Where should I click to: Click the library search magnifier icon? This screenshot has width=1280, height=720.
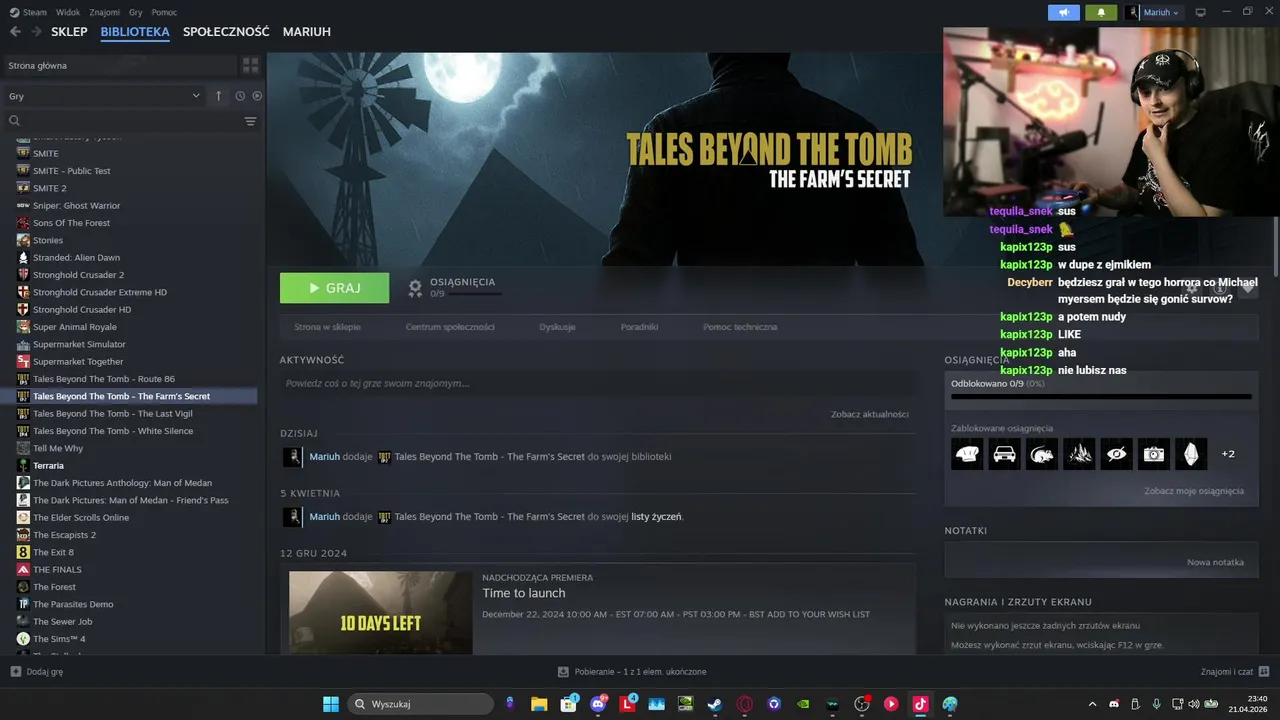pos(14,121)
